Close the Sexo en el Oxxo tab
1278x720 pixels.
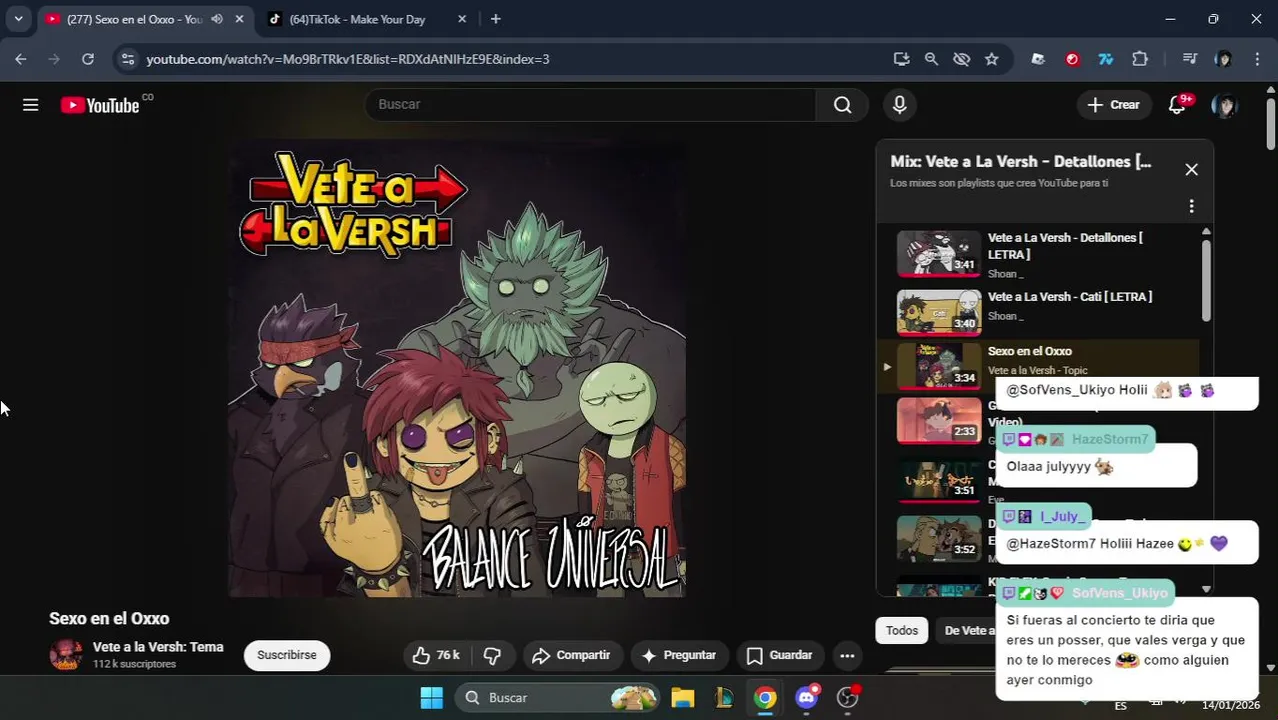click(x=239, y=19)
